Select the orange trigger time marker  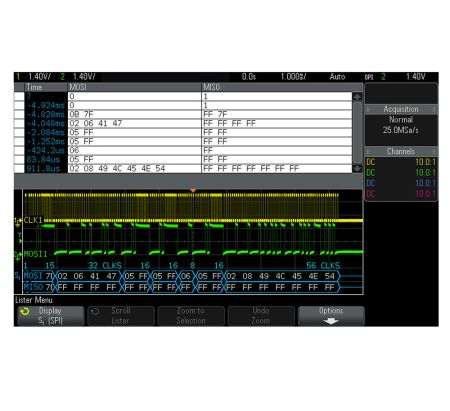tap(193, 190)
